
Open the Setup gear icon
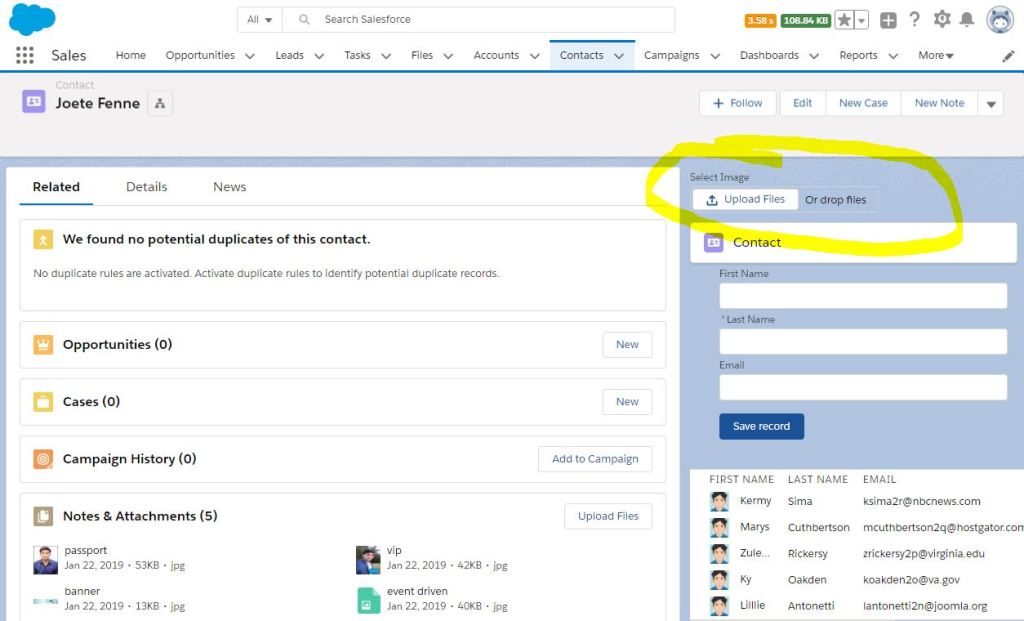[x=942, y=20]
